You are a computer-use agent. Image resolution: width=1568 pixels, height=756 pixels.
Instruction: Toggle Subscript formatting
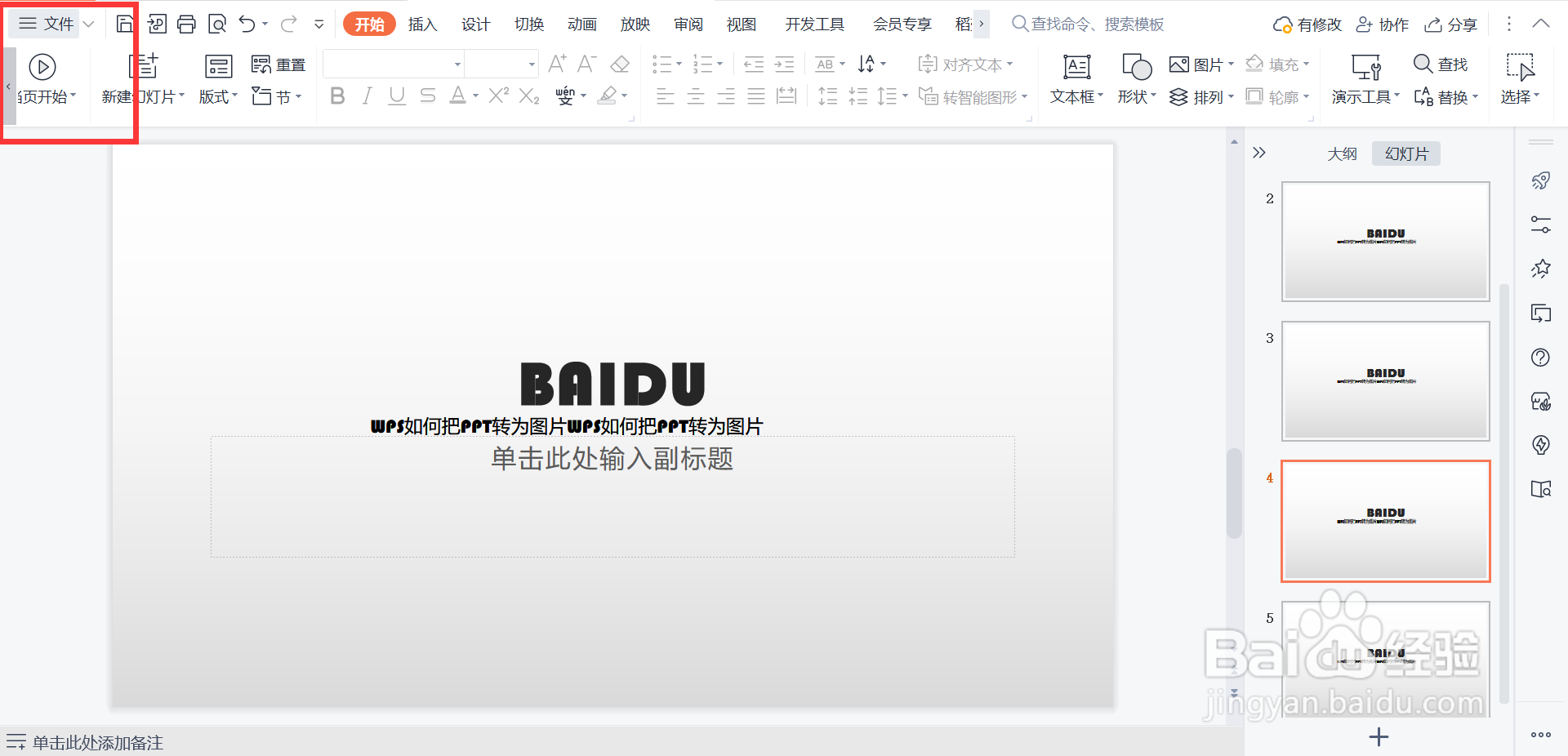click(x=529, y=96)
